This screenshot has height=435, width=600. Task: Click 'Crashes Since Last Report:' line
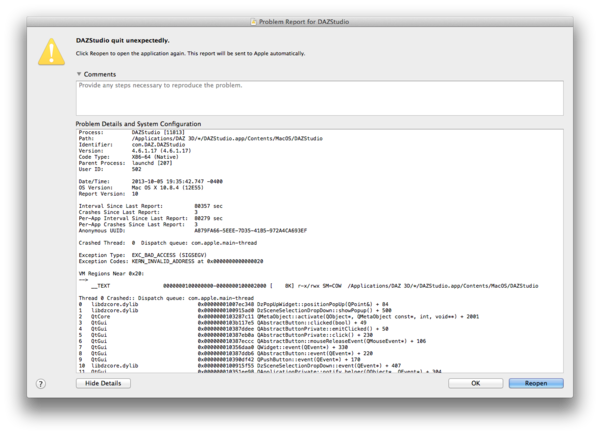(x=138, y=212)
